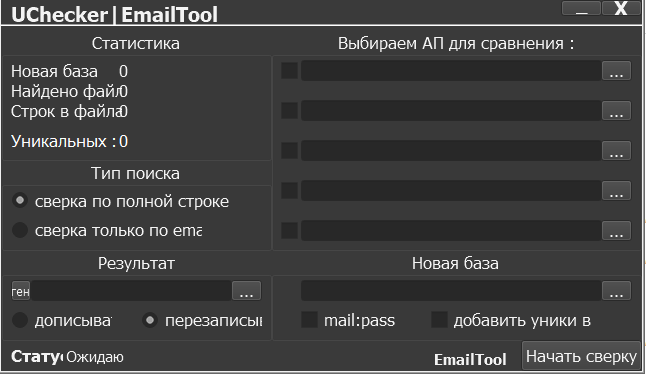Image resolution: width=646 pixels, height=374 pixels.
Task: Focus the Новая база path field
Action: pyautogui.click(x=451, y=291)
